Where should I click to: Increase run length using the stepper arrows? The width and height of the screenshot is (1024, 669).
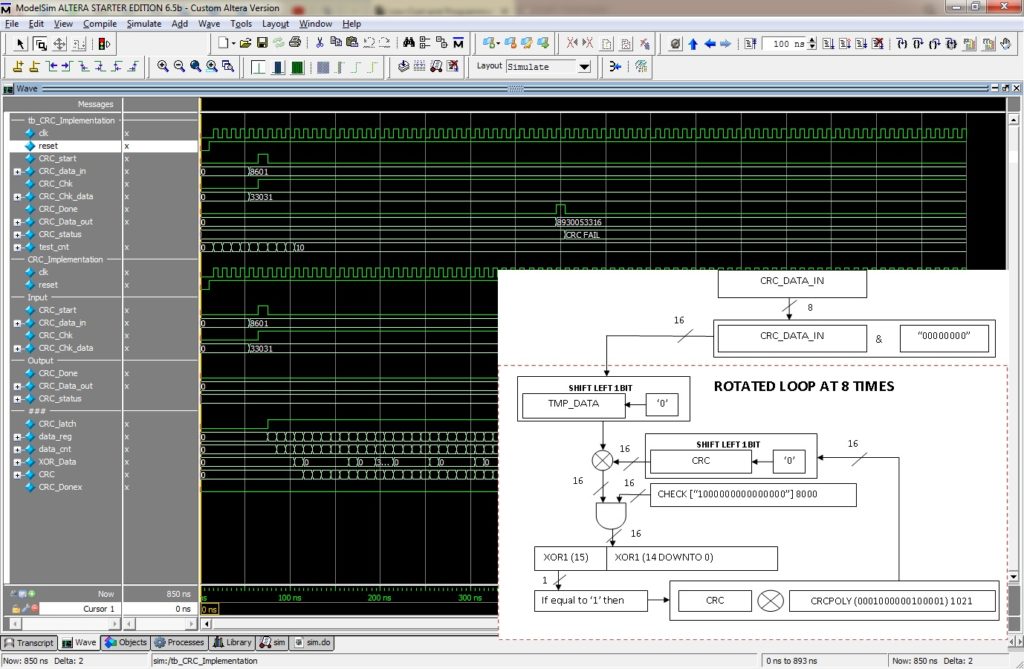click(x=811, y=44)
